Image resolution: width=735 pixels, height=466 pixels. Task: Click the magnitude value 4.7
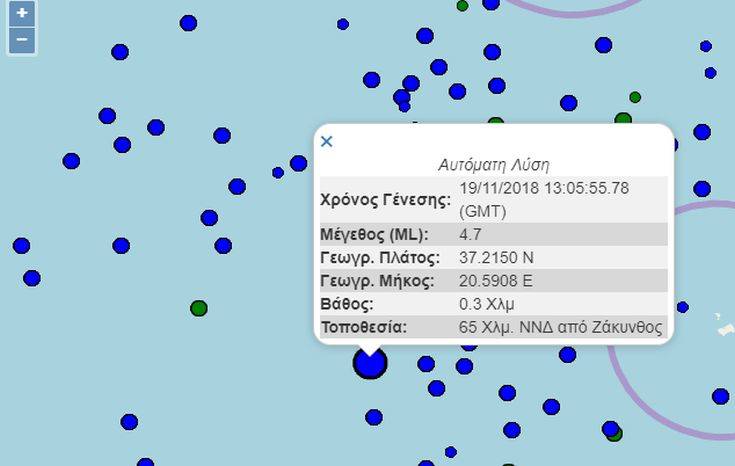click(x=470, y=235)
